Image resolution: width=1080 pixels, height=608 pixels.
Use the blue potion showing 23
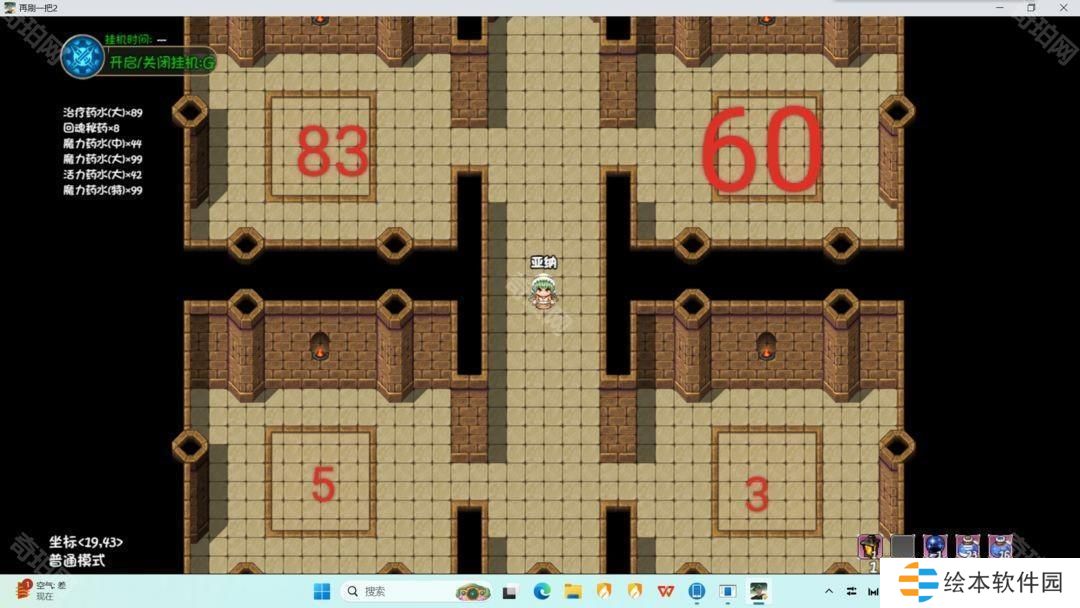(x=967, y=546)
